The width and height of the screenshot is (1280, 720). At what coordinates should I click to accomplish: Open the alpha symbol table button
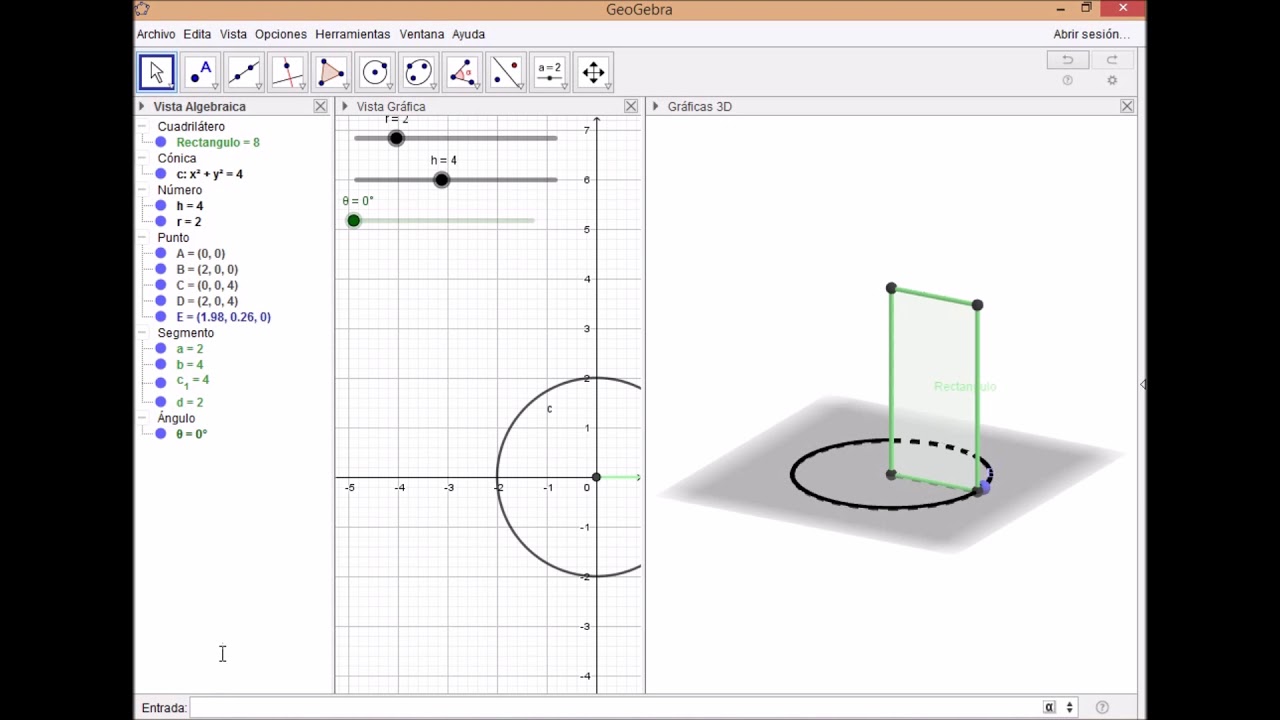click(x=1049, y=707)
